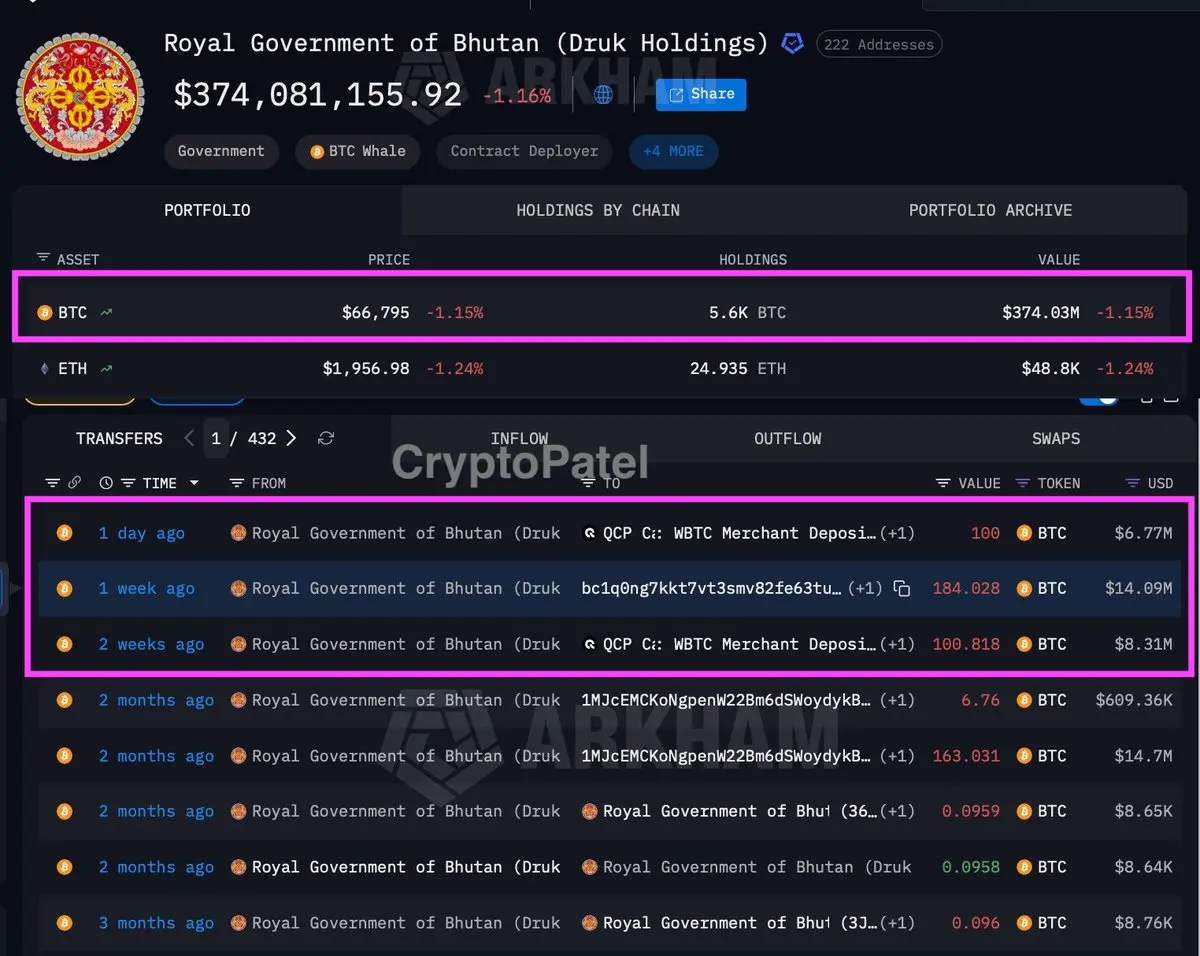
Task: Open Royal Government of Bhutan (36… recipient
Action: click(741, 811)
